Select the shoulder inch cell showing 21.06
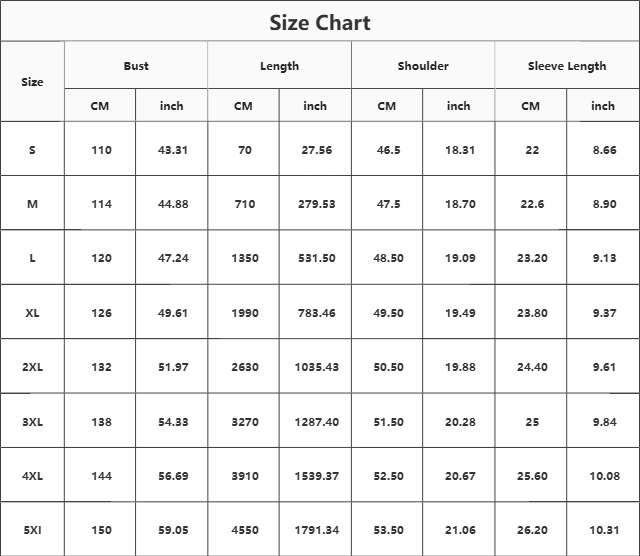640x556 pixels. [x=460, y=530]
